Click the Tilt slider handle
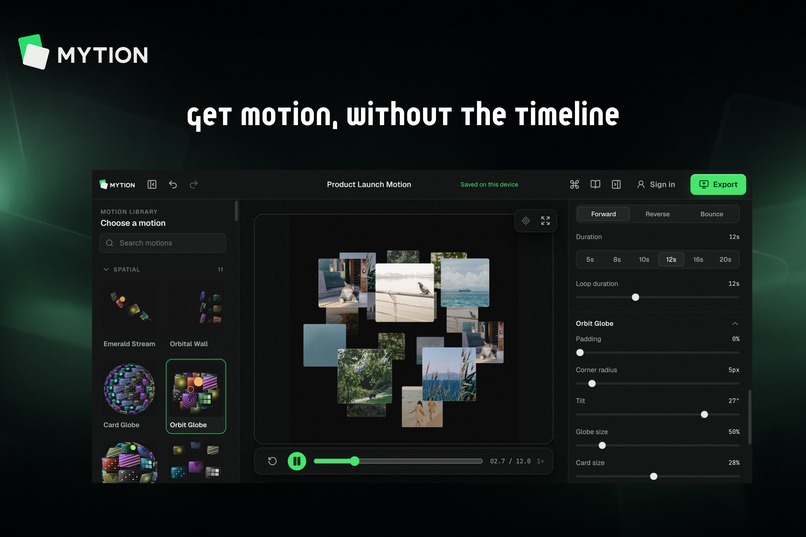The width and height of the screenshot is (806, 537). (705, 414)
